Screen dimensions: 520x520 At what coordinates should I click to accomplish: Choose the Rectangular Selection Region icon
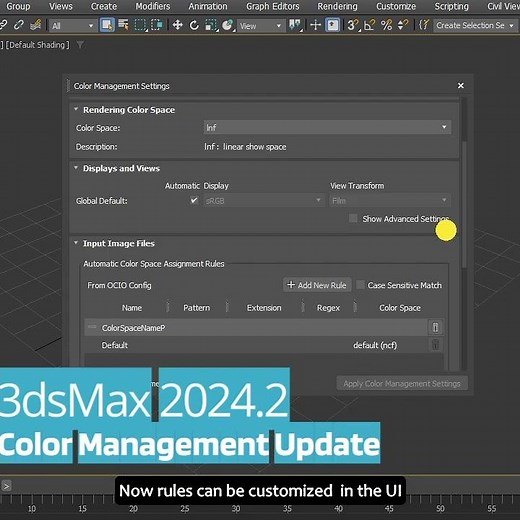[x=140, y=25]
